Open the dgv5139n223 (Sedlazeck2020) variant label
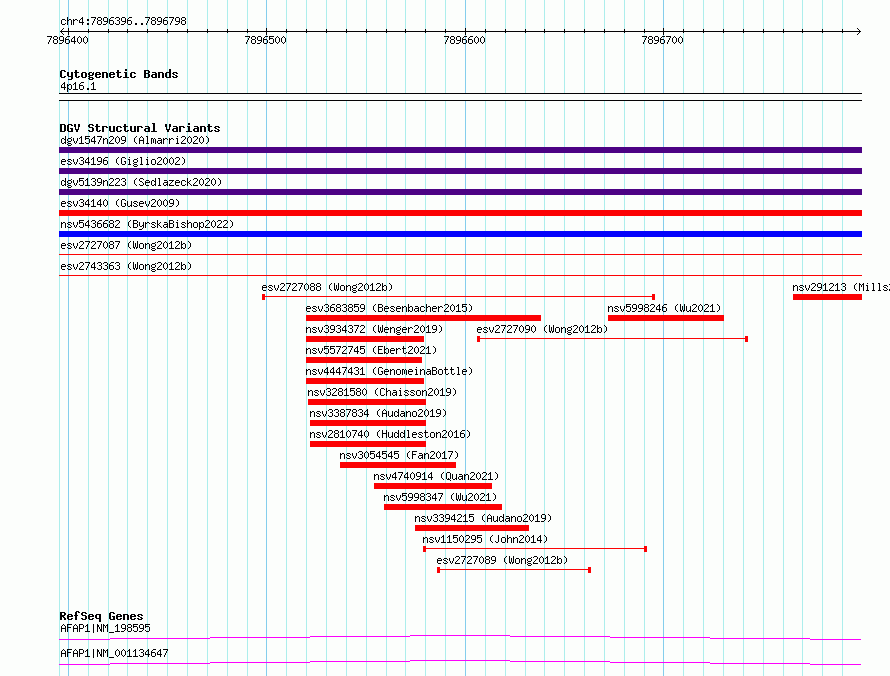The width and height of the screenshot is (890, 676). coord(141,182)
